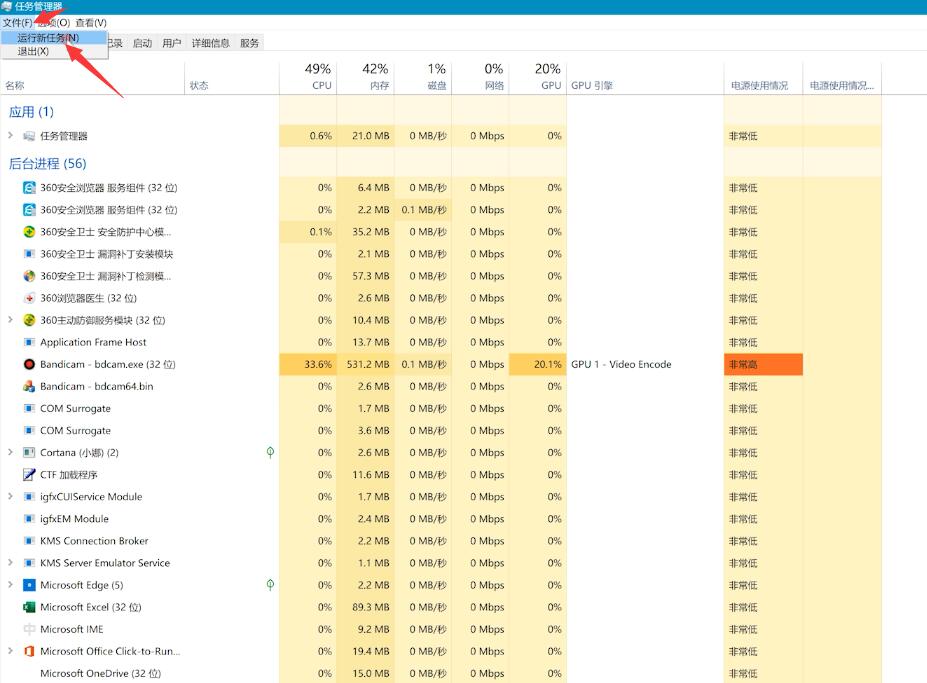The width and height of the screenshot is (927, 683).
Task: Click the Task Manager app icon in process list
Action: point(29,136)
